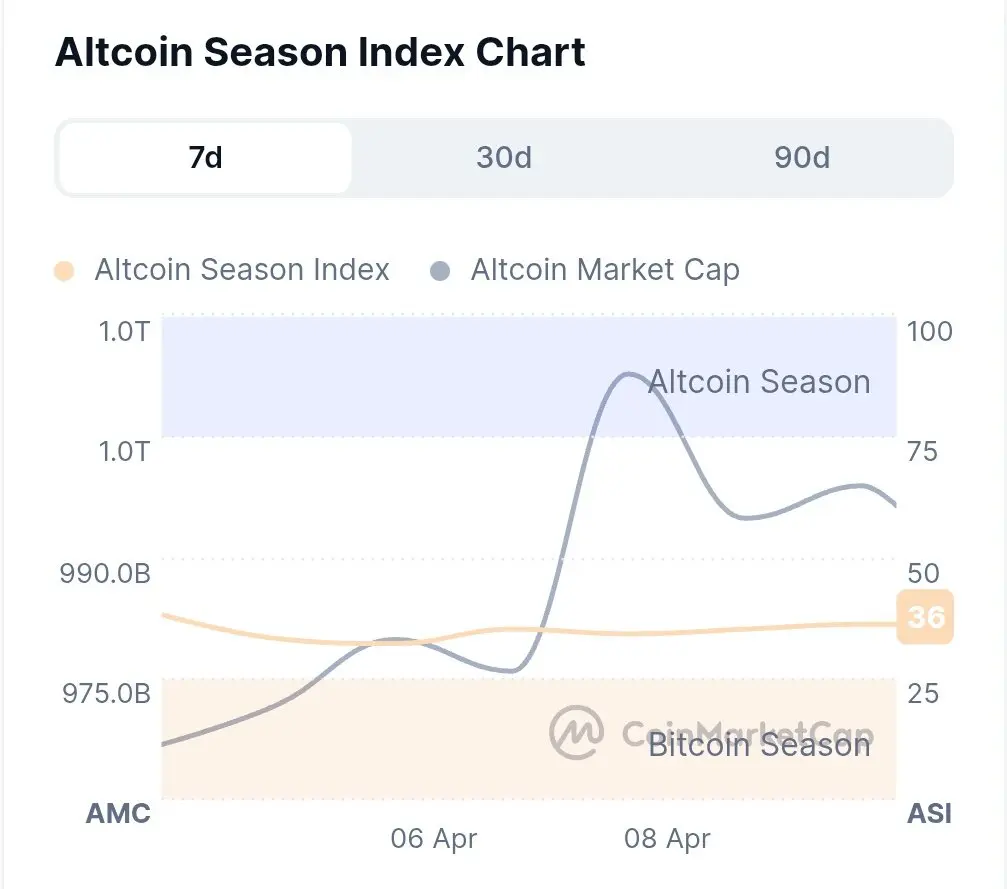Click the ASI axis label
The width and height of the screenshot is (1007, 889).
(x=929, y=813)
